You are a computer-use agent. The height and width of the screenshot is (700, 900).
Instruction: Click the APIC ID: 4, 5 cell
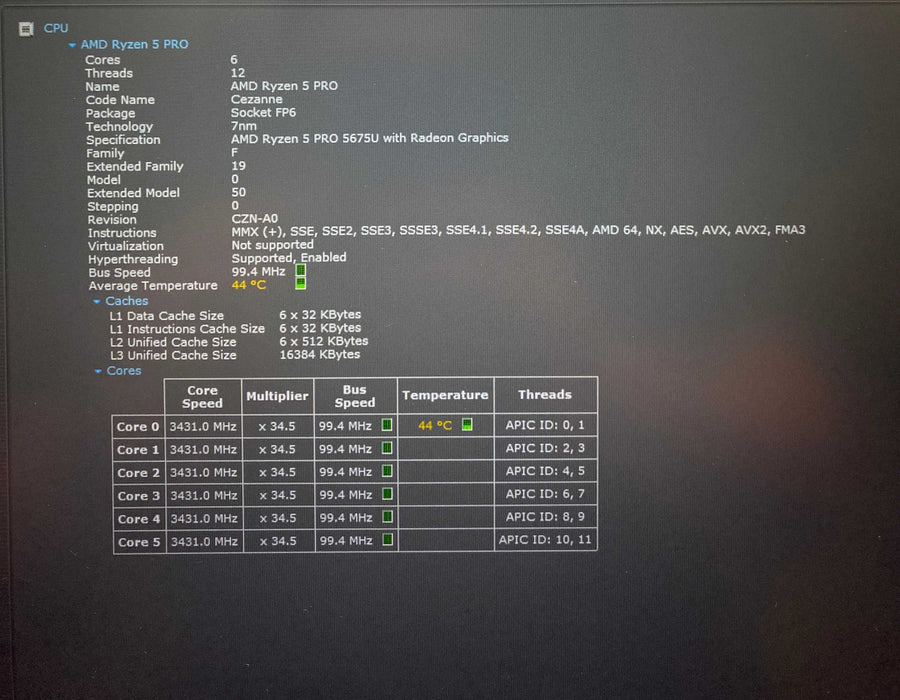[545, 470]
